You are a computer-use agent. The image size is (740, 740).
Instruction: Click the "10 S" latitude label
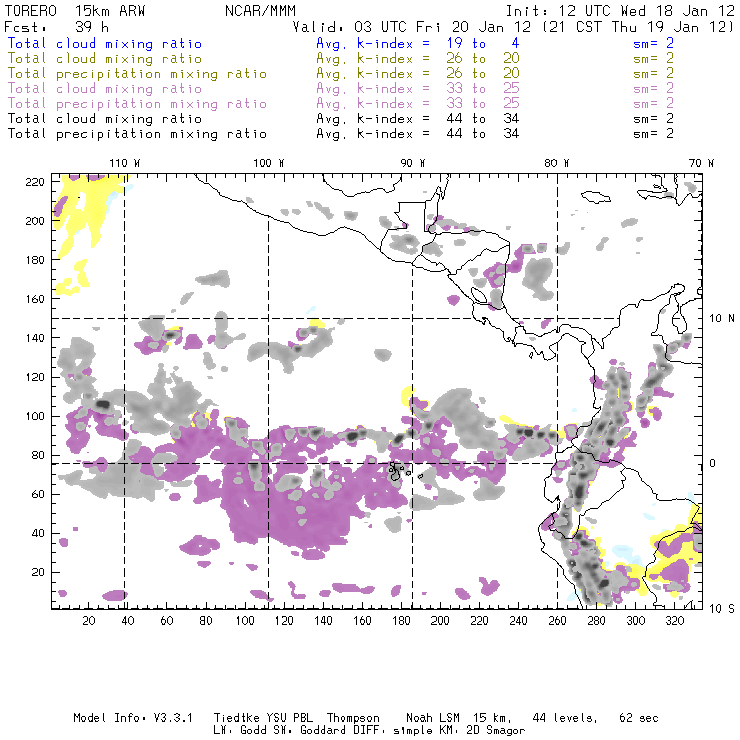pyautogui.click(x=722, y=609)
